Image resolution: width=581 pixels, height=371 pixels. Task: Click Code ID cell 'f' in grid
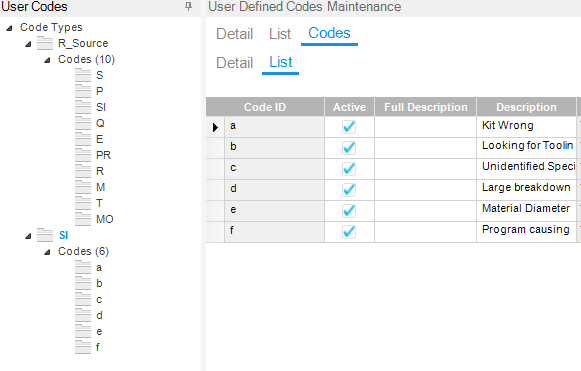(275, 232)
